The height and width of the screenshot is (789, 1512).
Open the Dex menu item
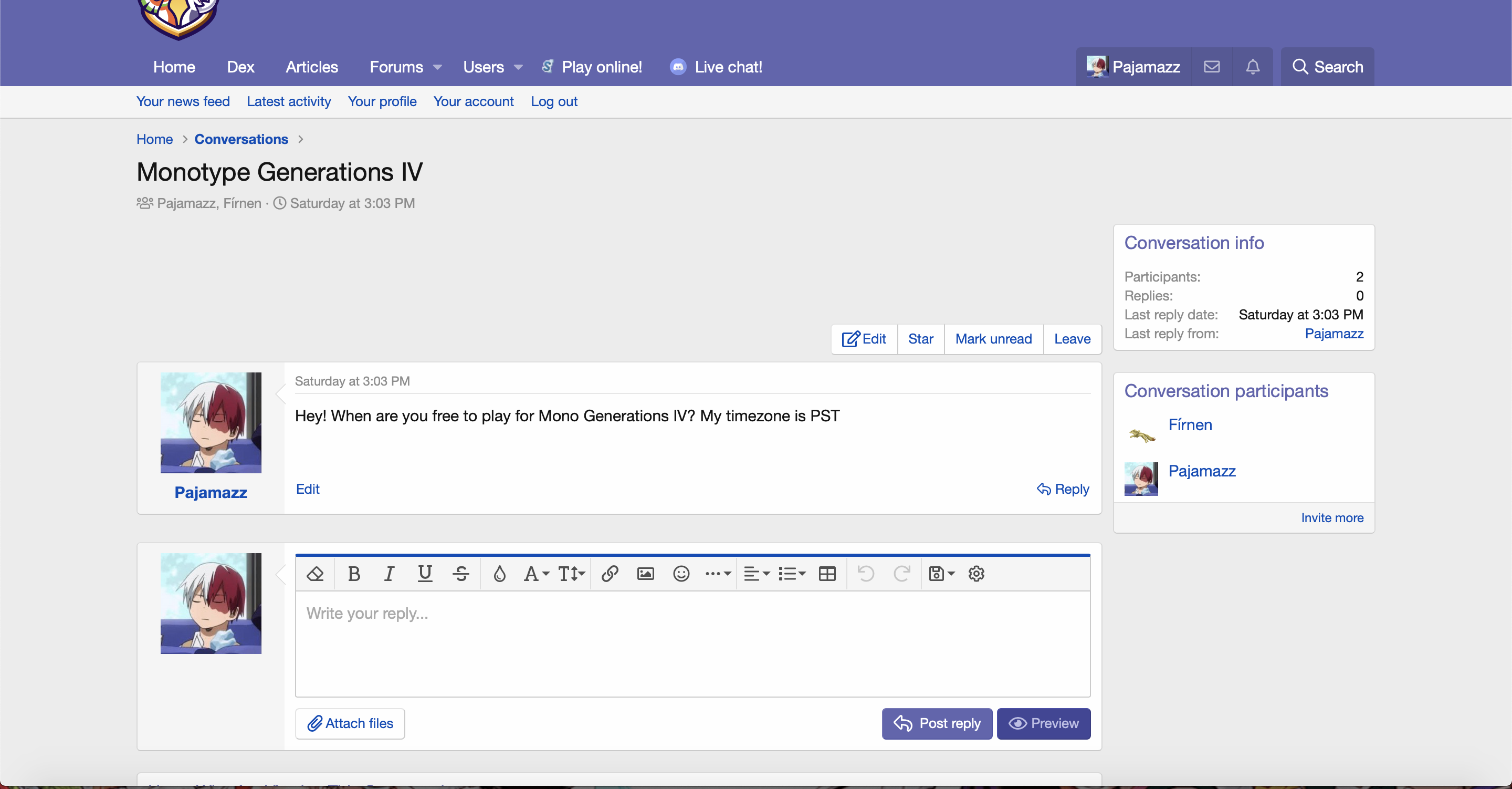pos(240,67)
